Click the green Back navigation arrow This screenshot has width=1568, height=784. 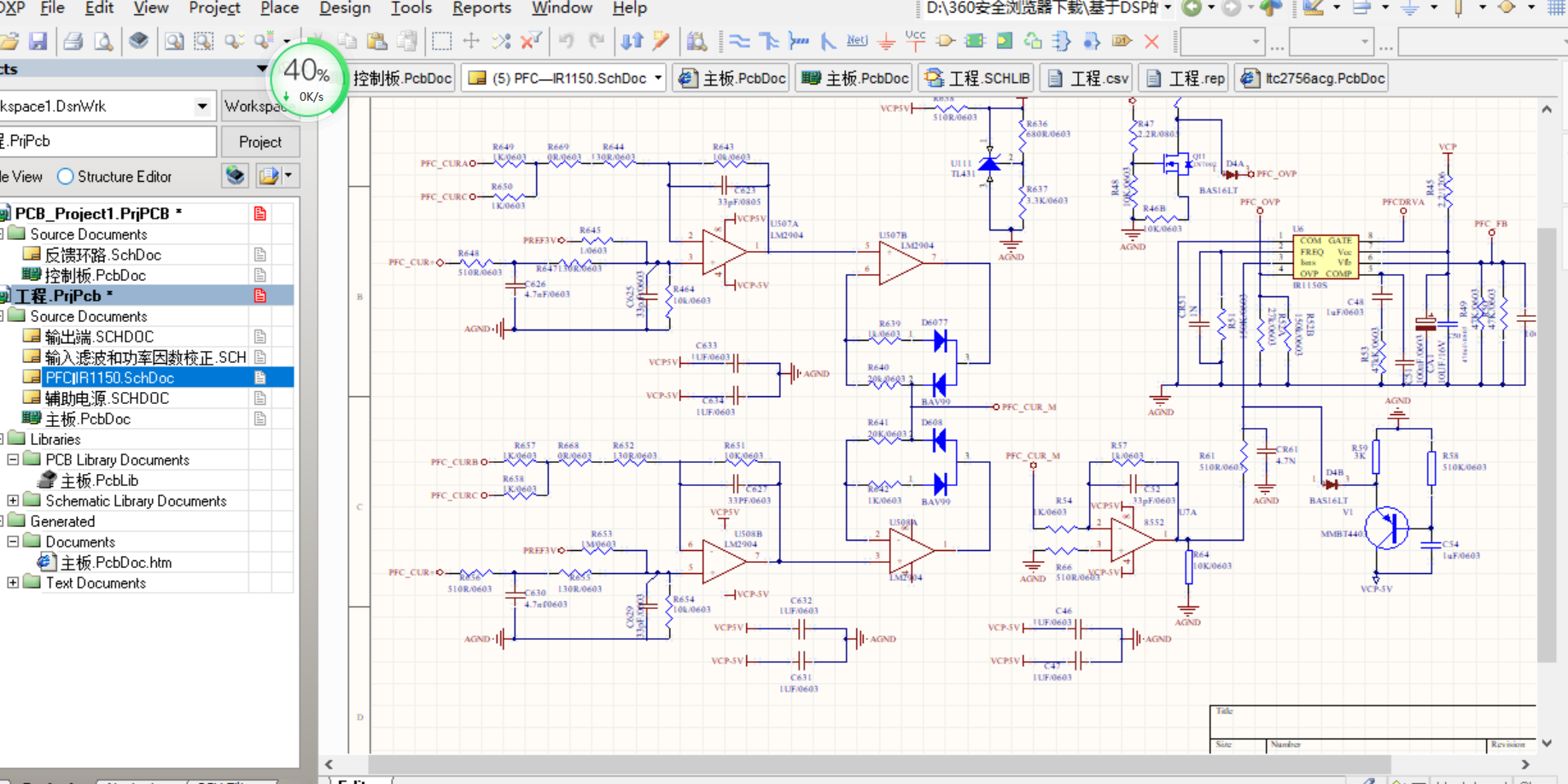1192,8
